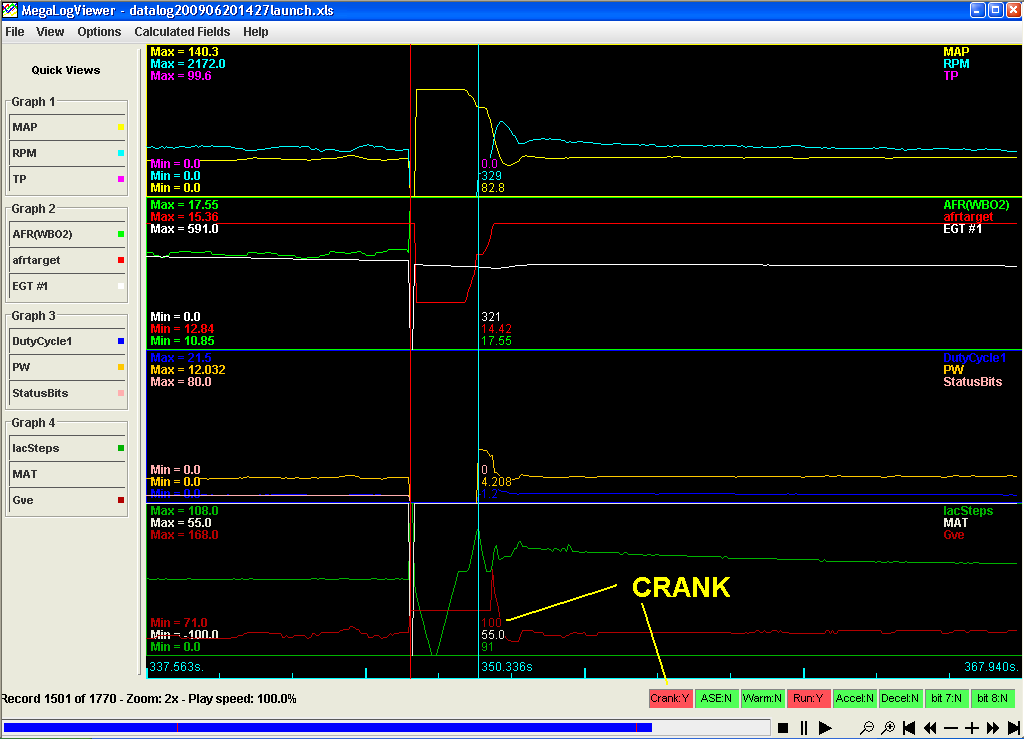
Task: Click the Max = 140.3 readout
Action: tap(184, 52)
